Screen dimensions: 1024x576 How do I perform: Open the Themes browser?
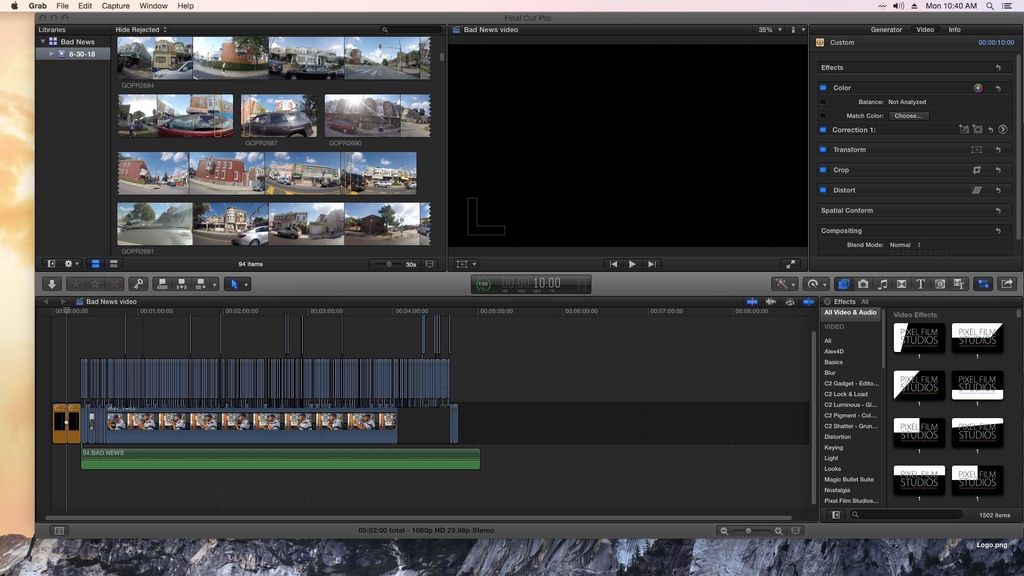(959, 284)
